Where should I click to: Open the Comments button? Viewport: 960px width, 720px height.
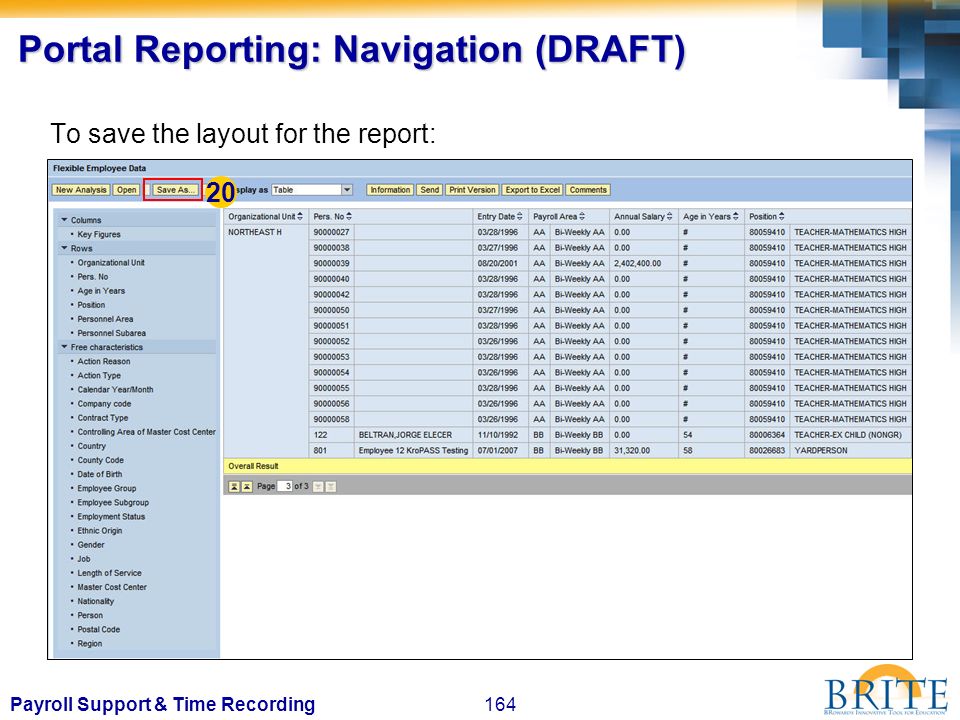pos(588,190)
